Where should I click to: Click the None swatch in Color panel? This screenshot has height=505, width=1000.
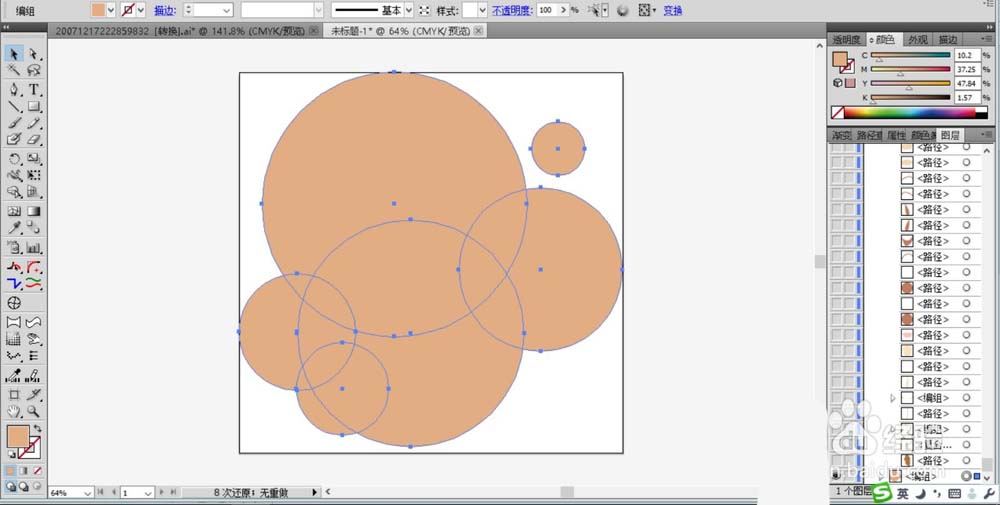838,112
